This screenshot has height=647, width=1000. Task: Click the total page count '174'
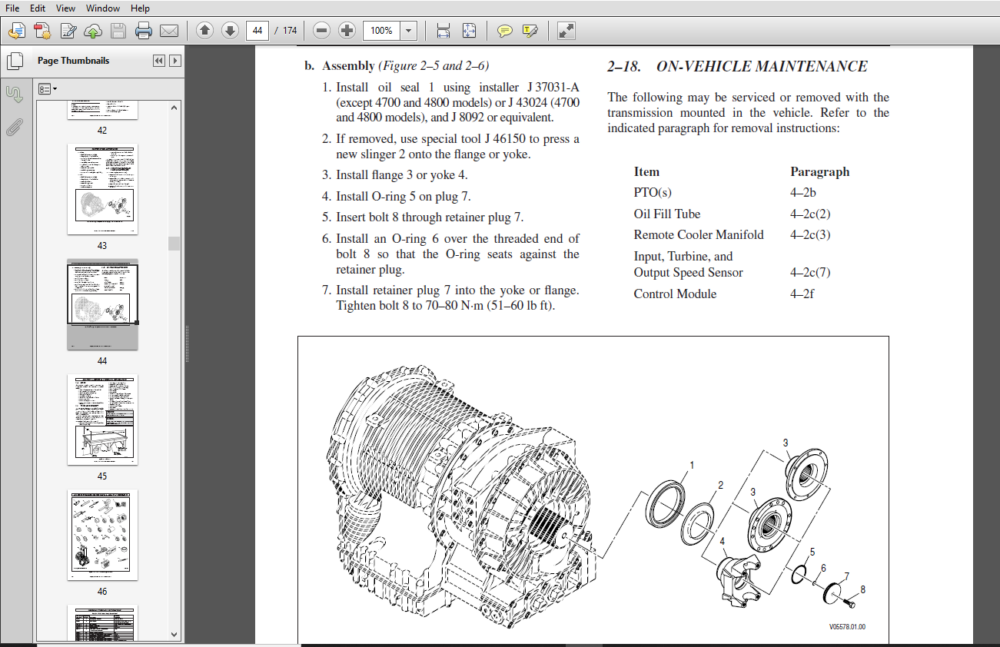(x=290, y=30)
